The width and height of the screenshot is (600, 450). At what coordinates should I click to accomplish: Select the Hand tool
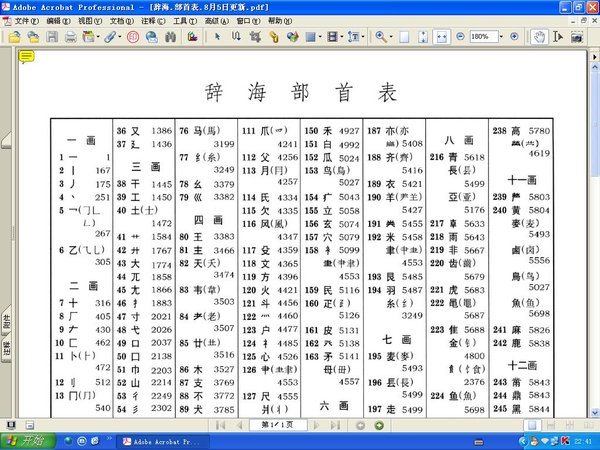[539, 37]
